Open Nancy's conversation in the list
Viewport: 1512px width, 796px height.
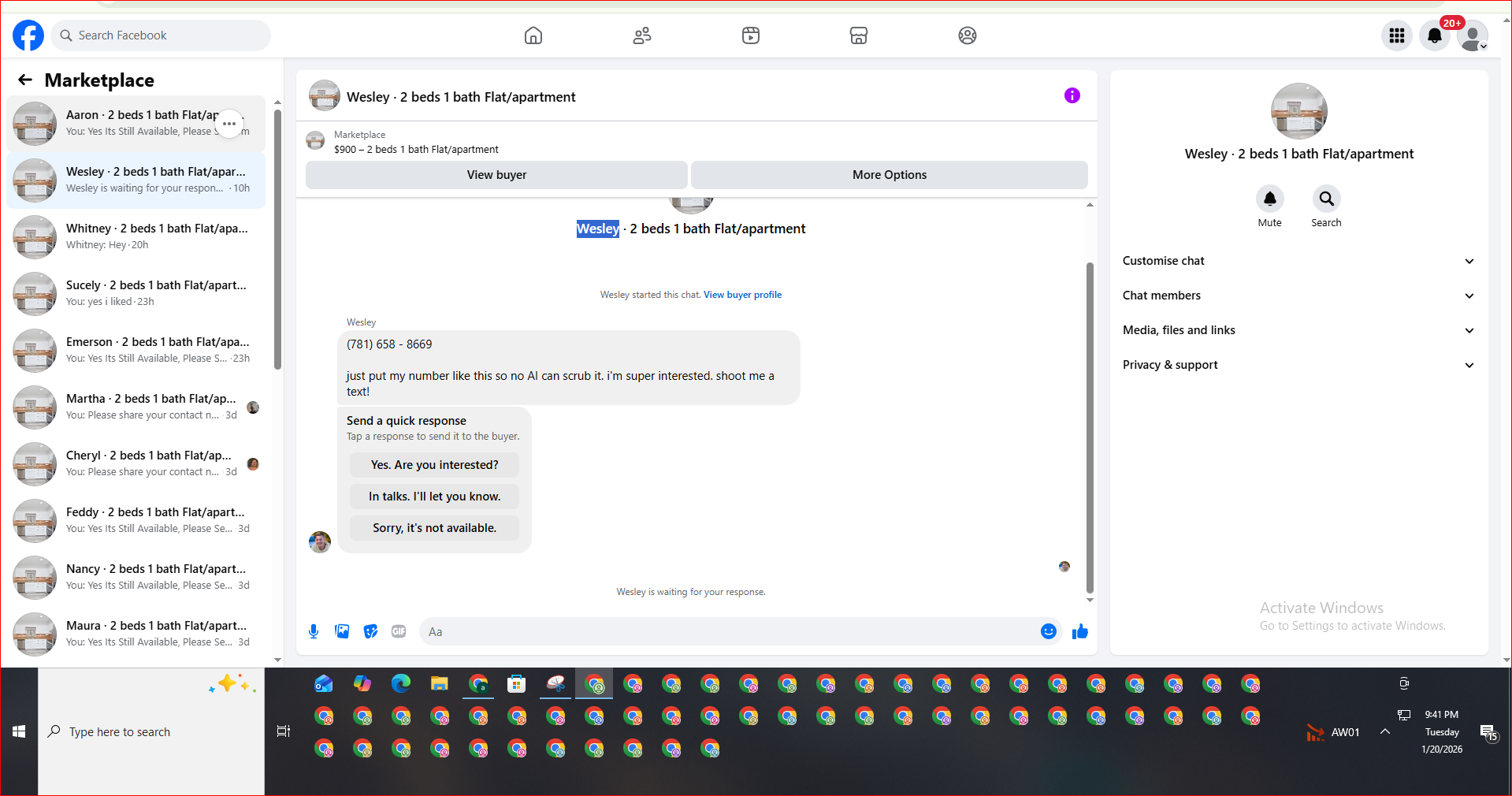(136, 578)
